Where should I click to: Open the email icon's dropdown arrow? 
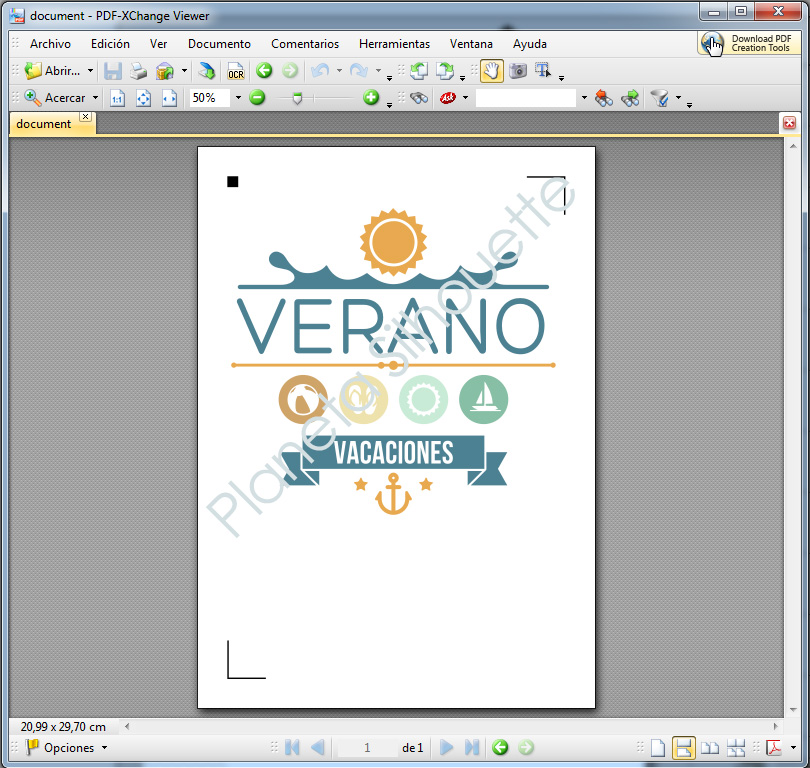tap(184, 71)
